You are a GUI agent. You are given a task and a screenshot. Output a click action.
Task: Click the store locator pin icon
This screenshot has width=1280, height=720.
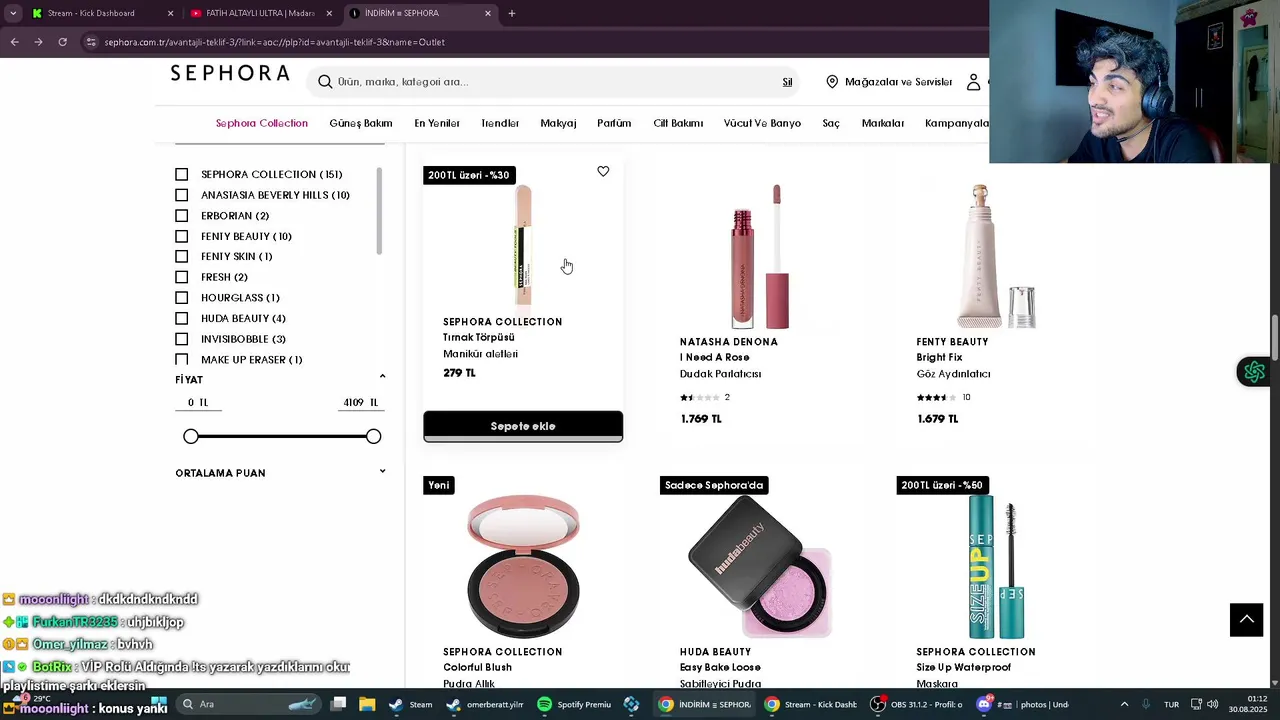coord(832,82)
